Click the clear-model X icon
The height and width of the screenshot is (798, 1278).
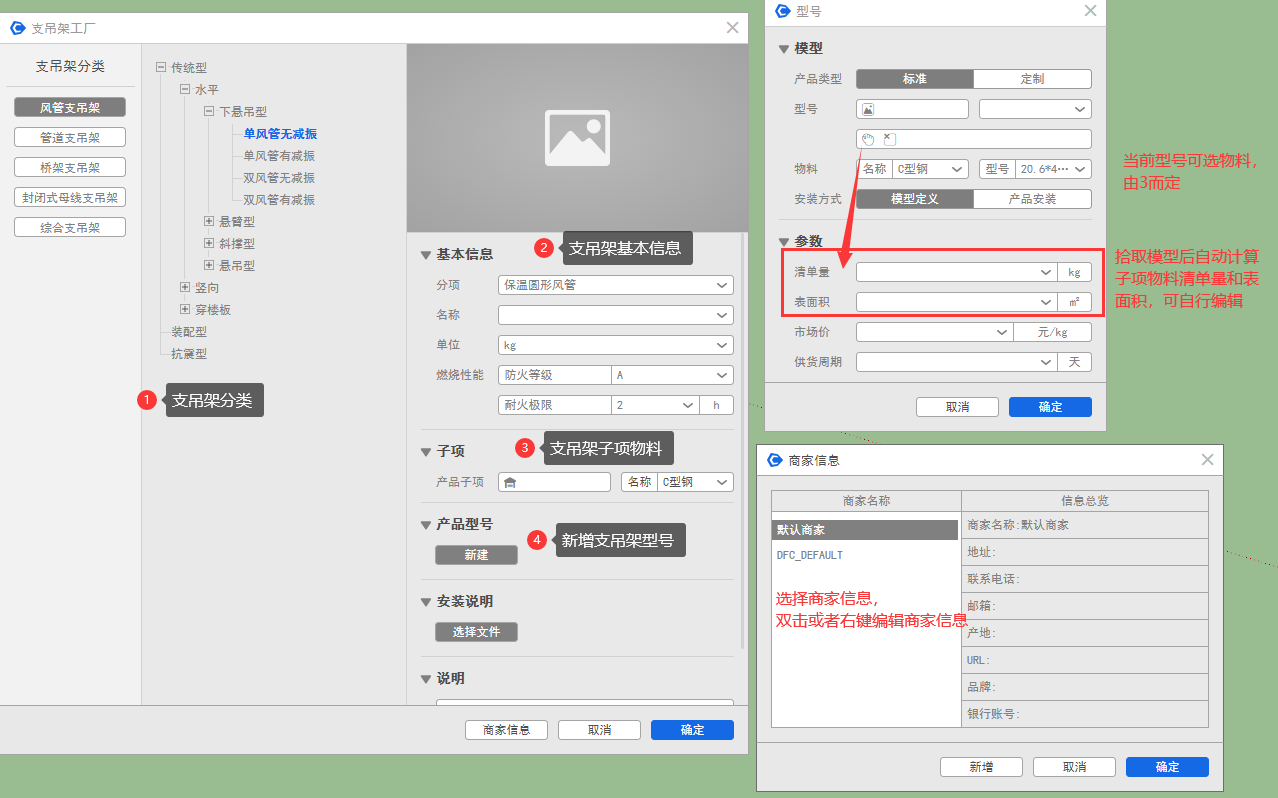click(889, 139)
